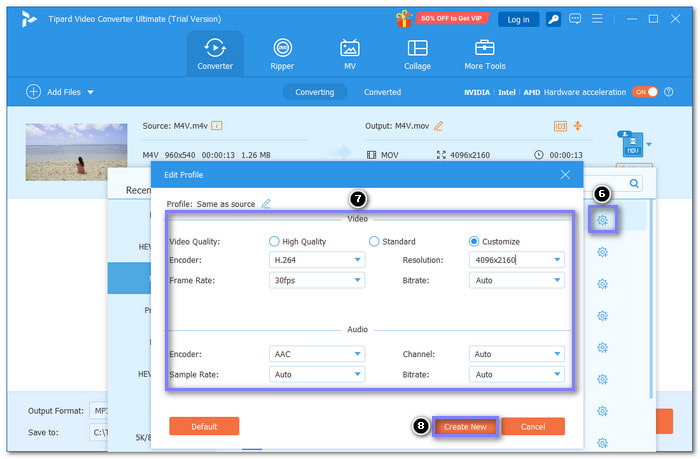Show the Converting list tab

(315, 92)
